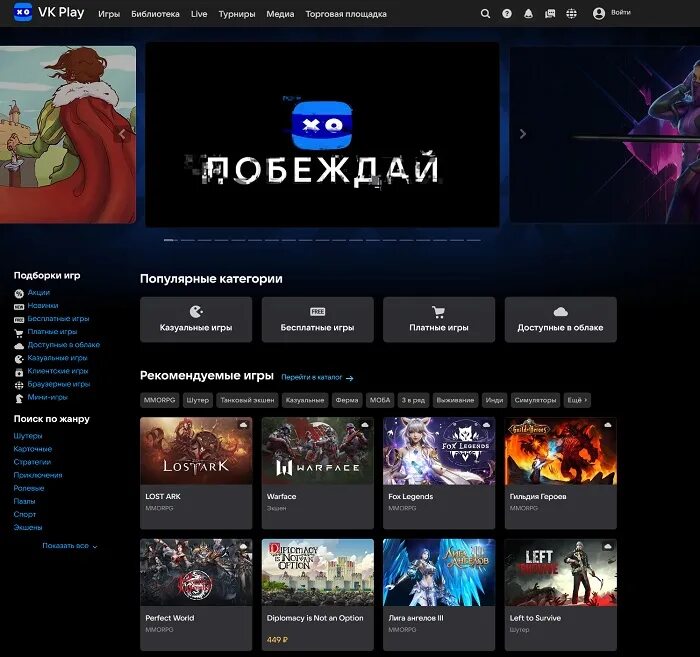Open the Бесплатные игры category tile
The width and height of the screenshot is (700, 657).
[317, 320]
